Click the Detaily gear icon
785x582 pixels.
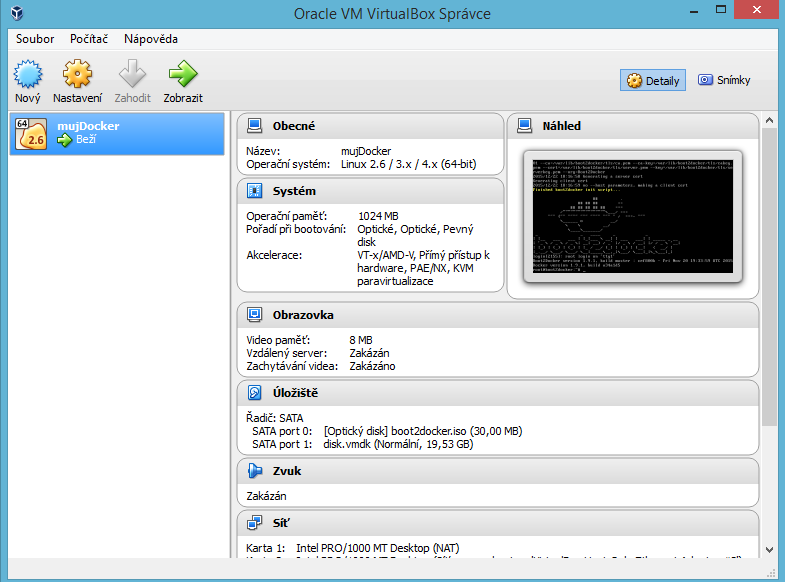634,81
